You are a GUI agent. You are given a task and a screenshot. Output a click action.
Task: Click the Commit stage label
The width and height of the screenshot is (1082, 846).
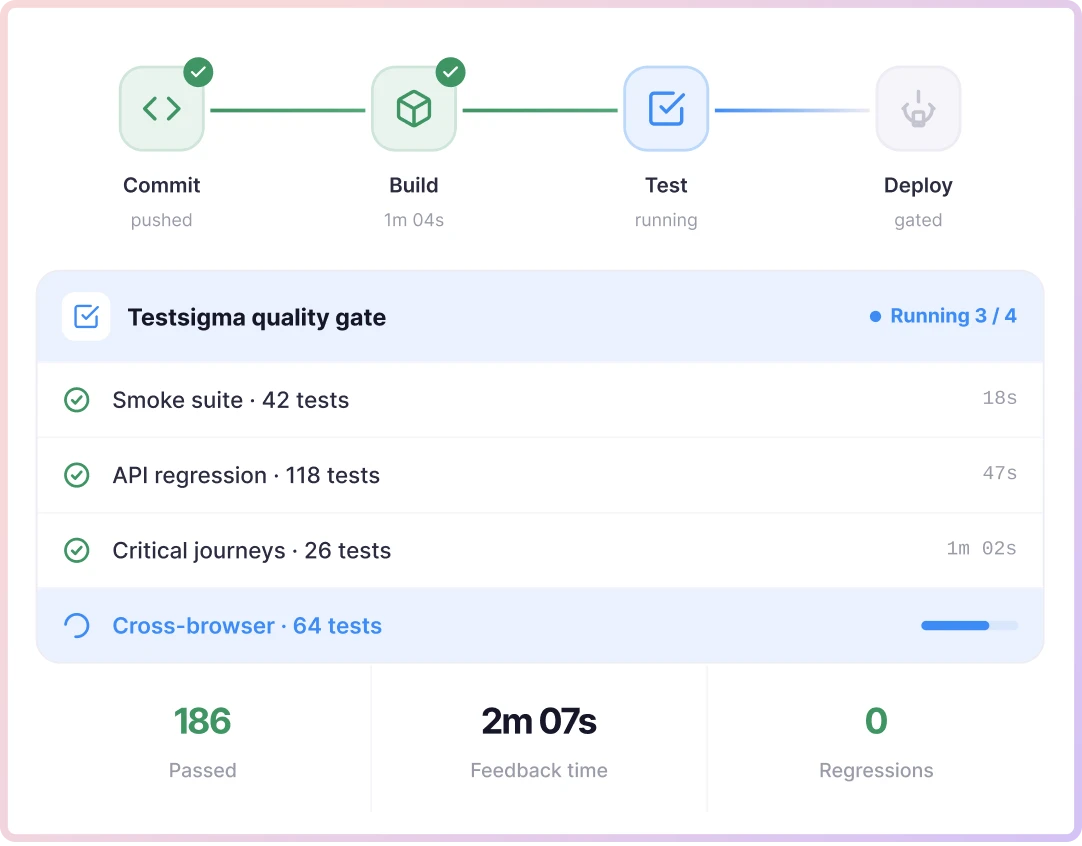[x=161, y=185]
